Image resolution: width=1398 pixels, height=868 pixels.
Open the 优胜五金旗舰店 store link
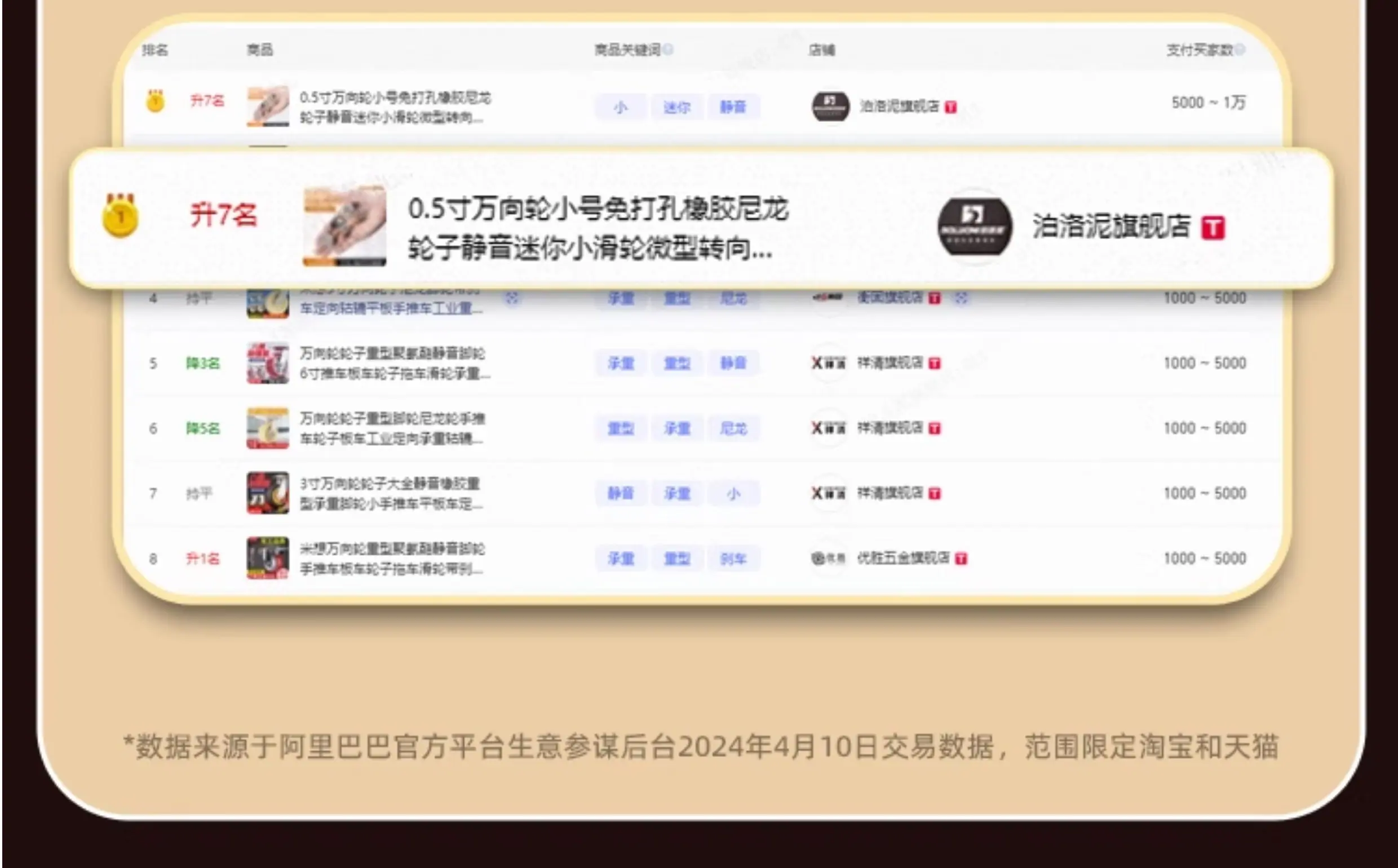pyautogui.click(x=903, y=558)
